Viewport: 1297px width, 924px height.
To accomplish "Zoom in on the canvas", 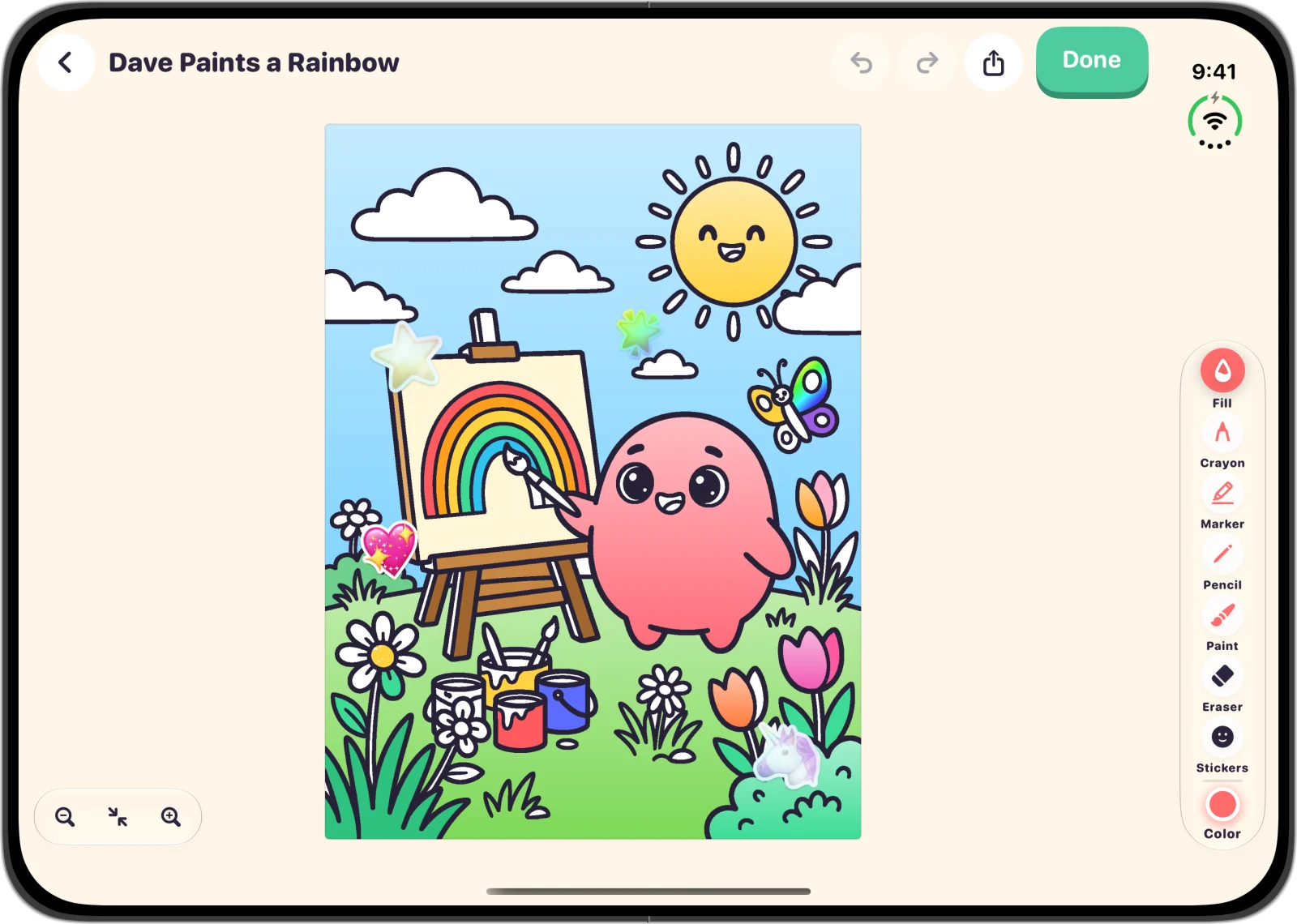I will (x=170, y=817).
